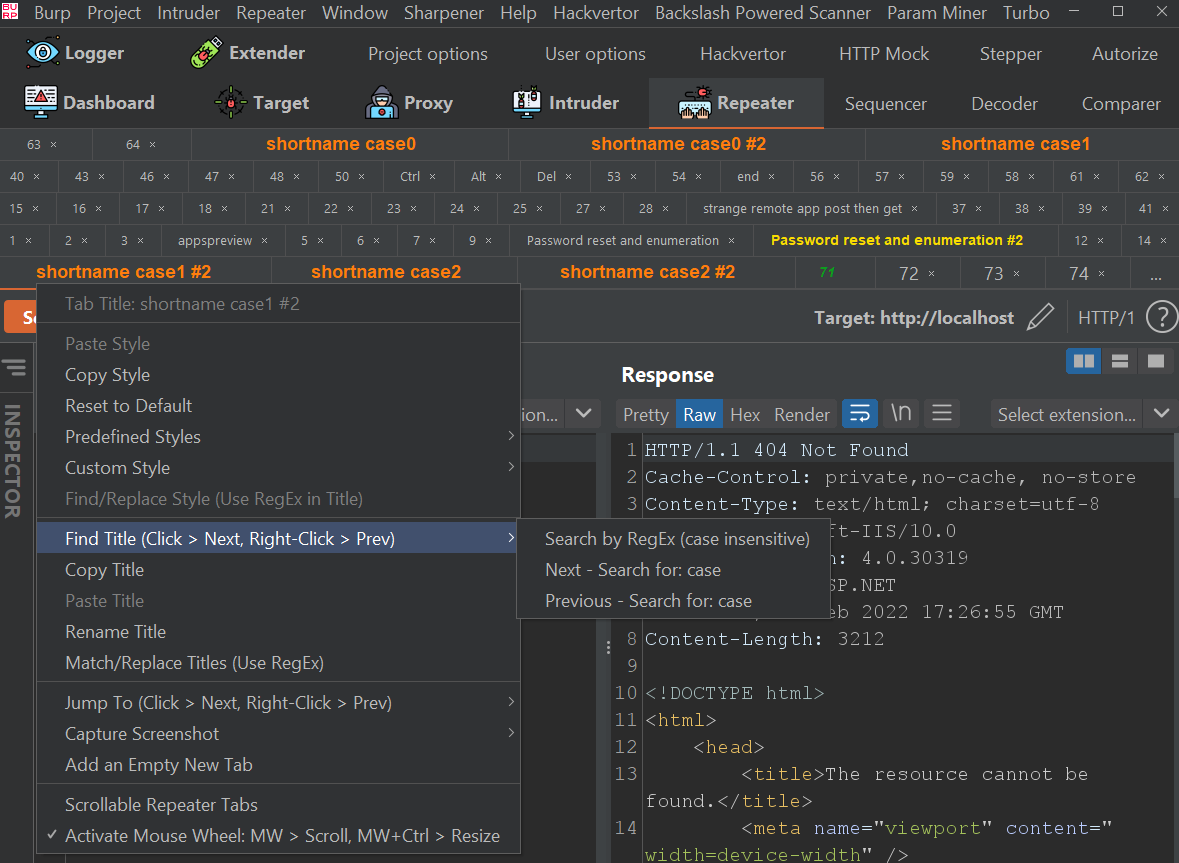Click the Repeater keyboard icon
The height and width of the screenshot is (863, 1179).
(695, 102)
